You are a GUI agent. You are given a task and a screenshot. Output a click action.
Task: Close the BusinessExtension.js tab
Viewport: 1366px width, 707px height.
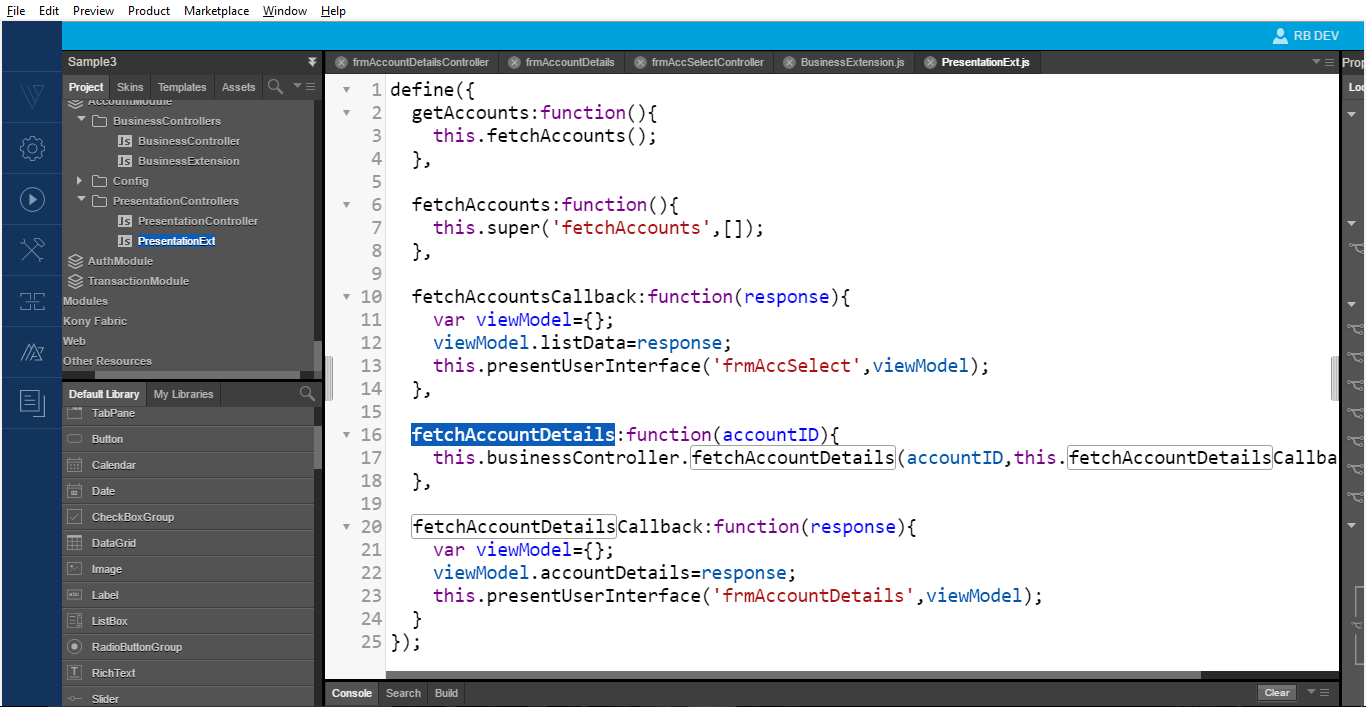pos(789,62)
